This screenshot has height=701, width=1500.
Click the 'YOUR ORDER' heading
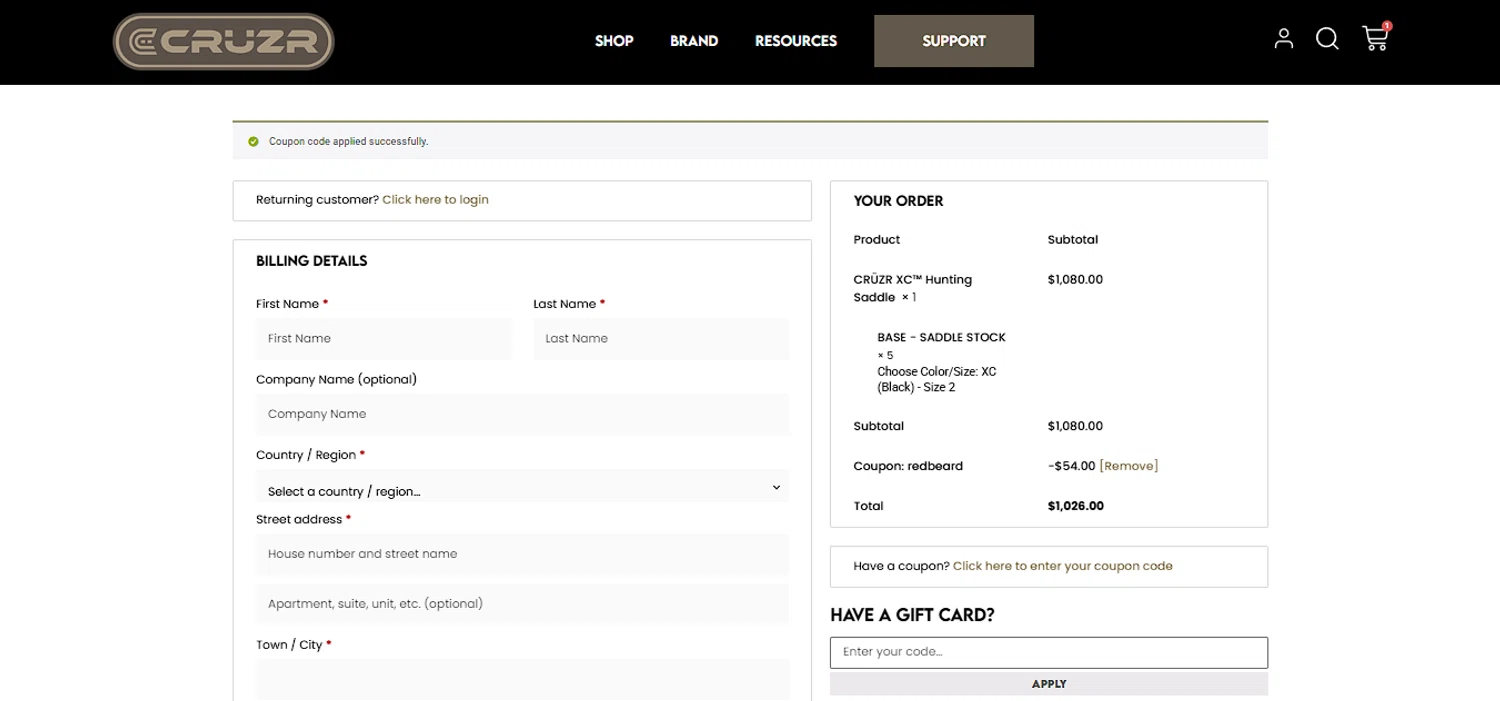tap(898, 201)
